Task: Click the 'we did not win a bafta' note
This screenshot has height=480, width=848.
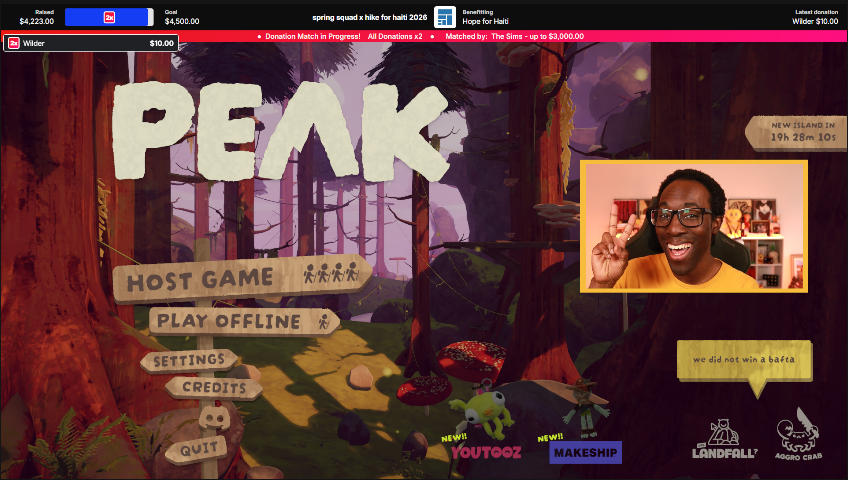Action: coord(744,360)
